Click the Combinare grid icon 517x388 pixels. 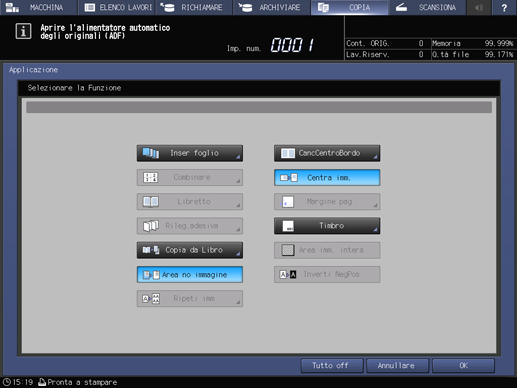(151, 177)
